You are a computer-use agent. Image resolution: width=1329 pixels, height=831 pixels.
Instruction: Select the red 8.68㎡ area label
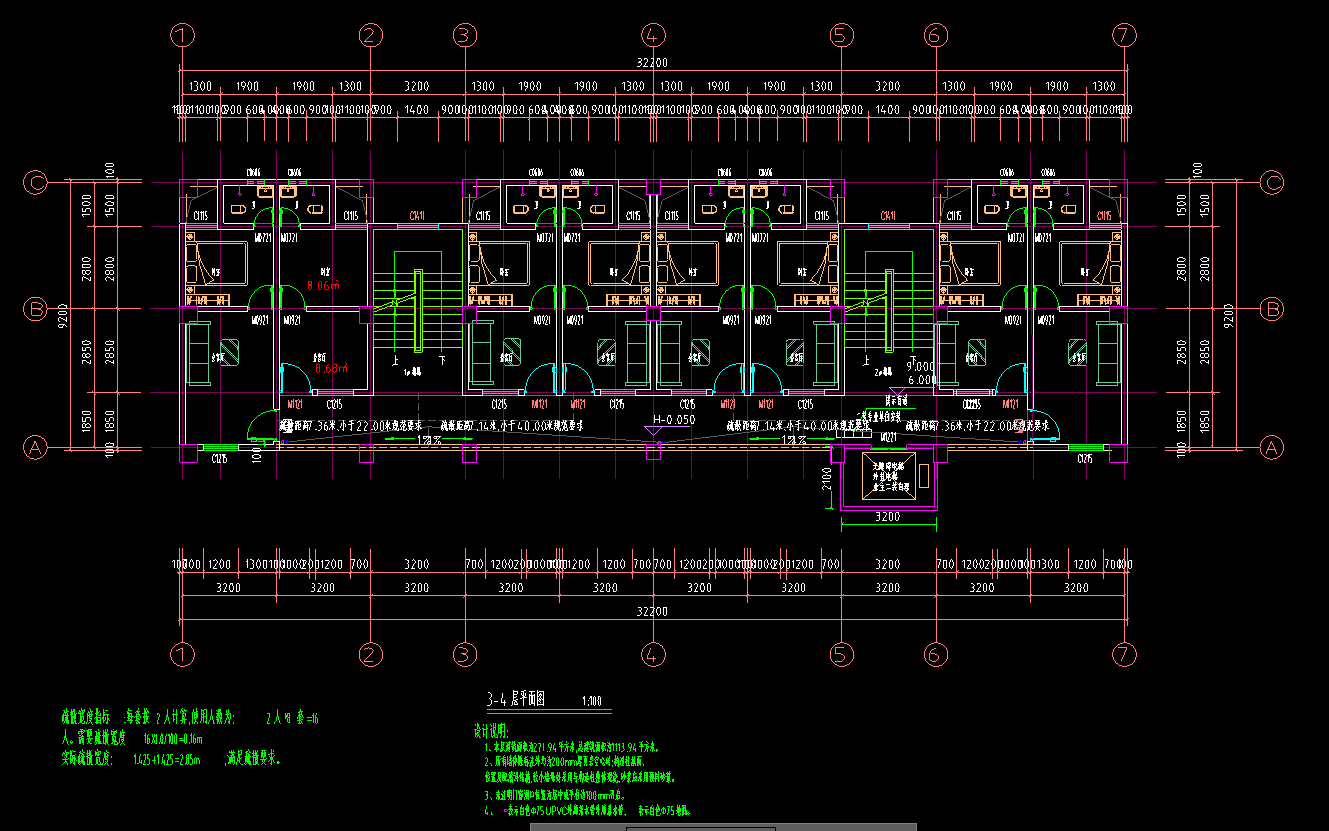tap(330, 368)
